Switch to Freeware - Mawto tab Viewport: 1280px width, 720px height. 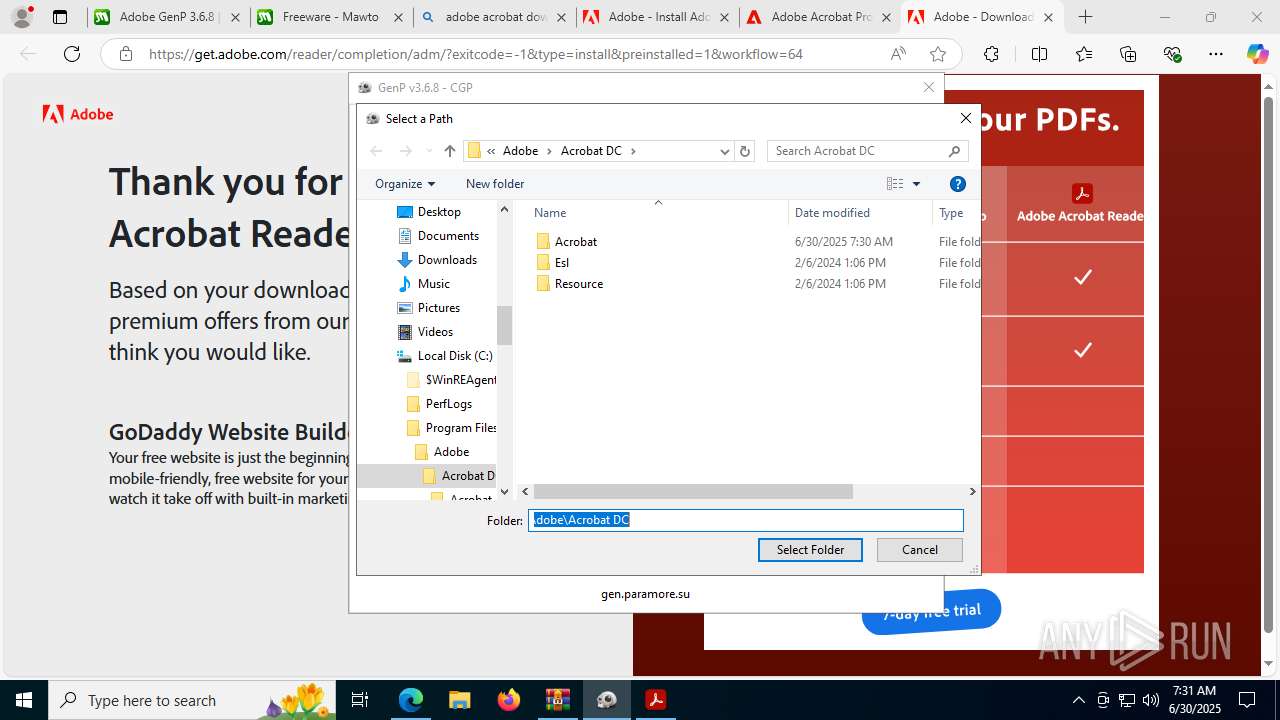point(331,17)
